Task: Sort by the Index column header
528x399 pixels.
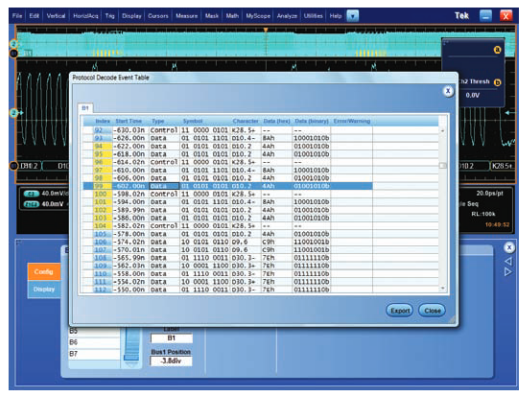Action: [103, 121]
